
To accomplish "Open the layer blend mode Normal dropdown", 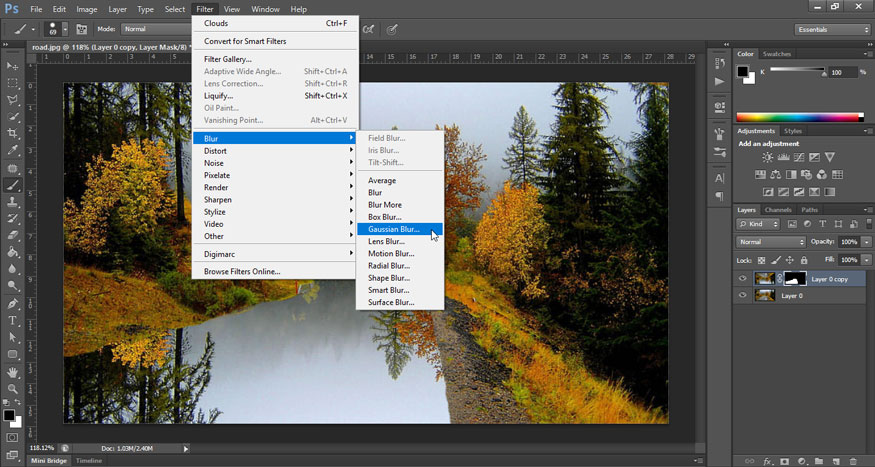I will point(771,242).
